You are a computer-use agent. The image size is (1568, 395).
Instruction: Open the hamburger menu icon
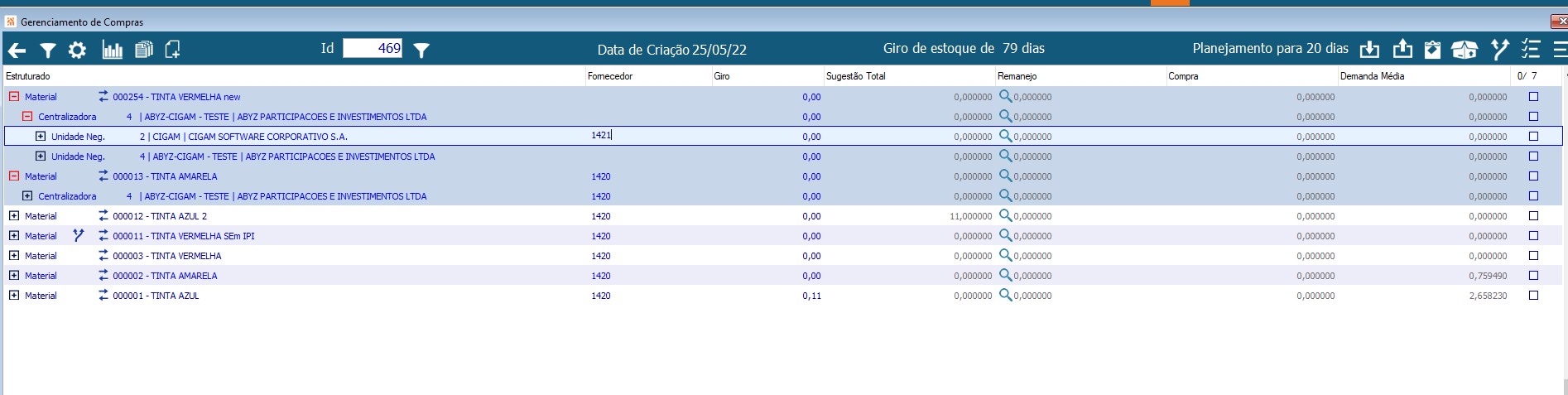tap(1560, 50)
